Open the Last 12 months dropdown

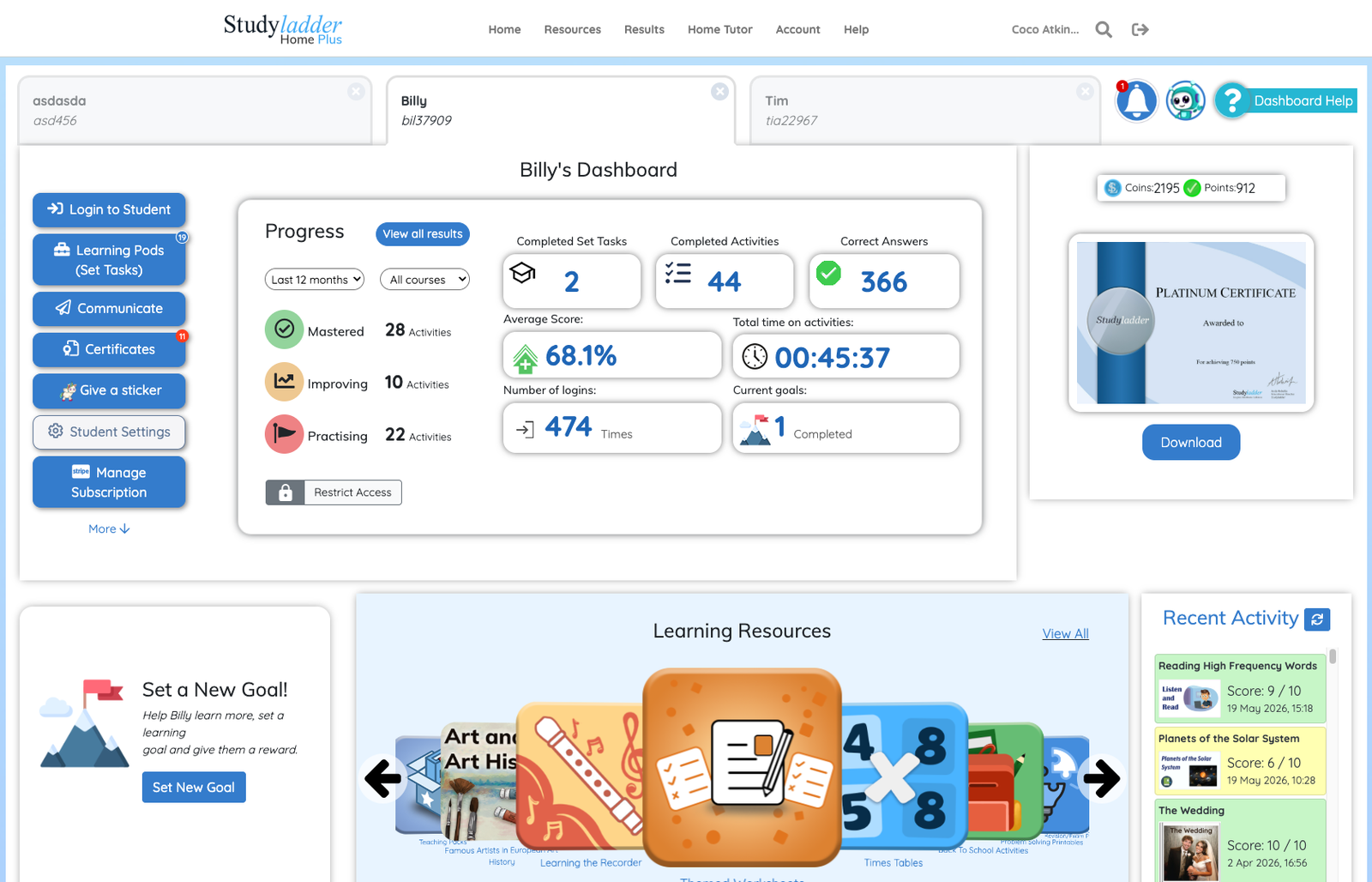coord(315,280)
